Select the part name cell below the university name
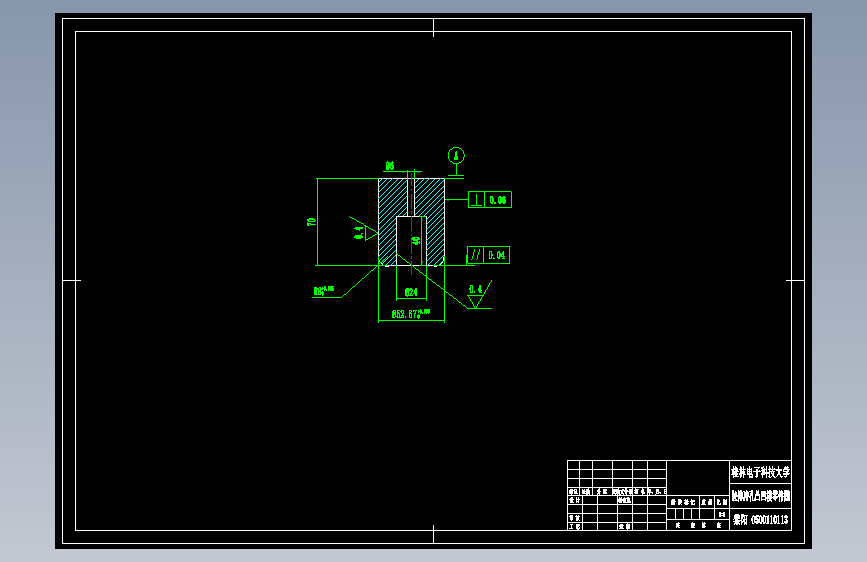 pyautogui.click(x=760, y=496)
